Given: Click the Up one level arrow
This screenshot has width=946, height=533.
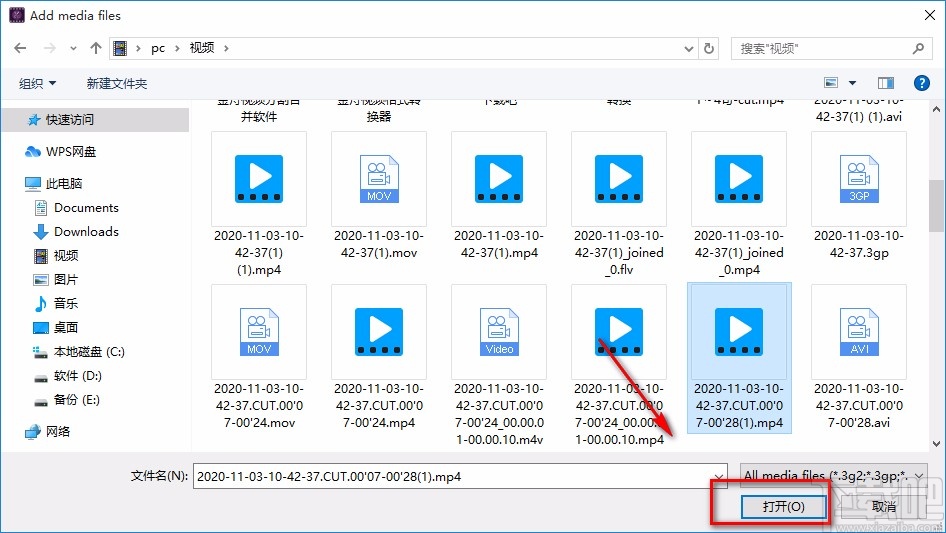Looking at the screenshot, I should pyautogui.click(x=96, y=48).
